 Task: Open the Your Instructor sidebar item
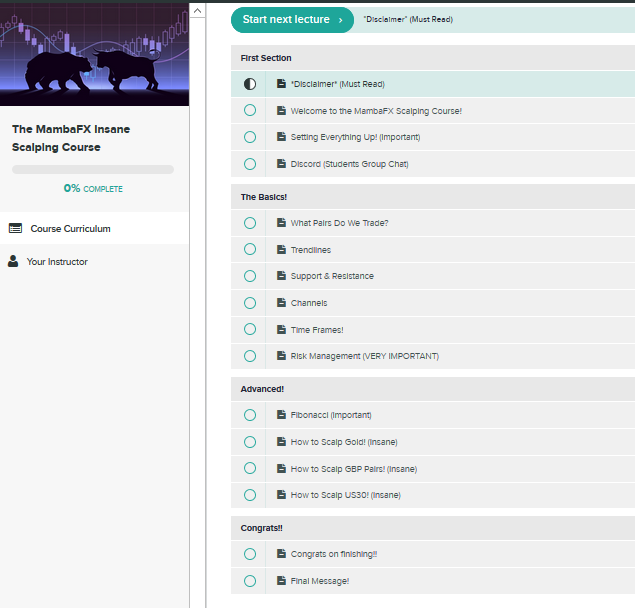coord(57,262)
